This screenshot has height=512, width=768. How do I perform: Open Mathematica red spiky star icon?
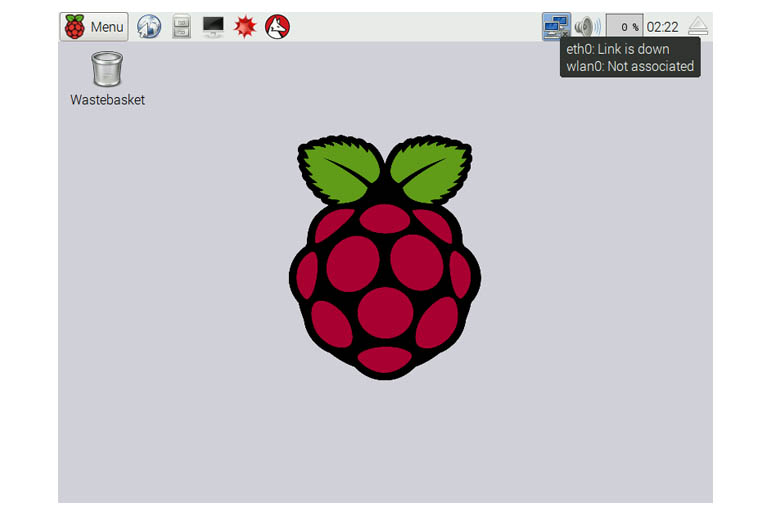pos(245,26)
